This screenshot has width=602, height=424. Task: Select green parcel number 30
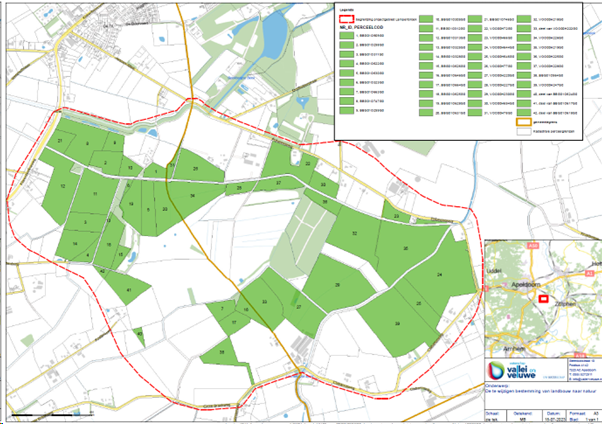tap(405, 248)
